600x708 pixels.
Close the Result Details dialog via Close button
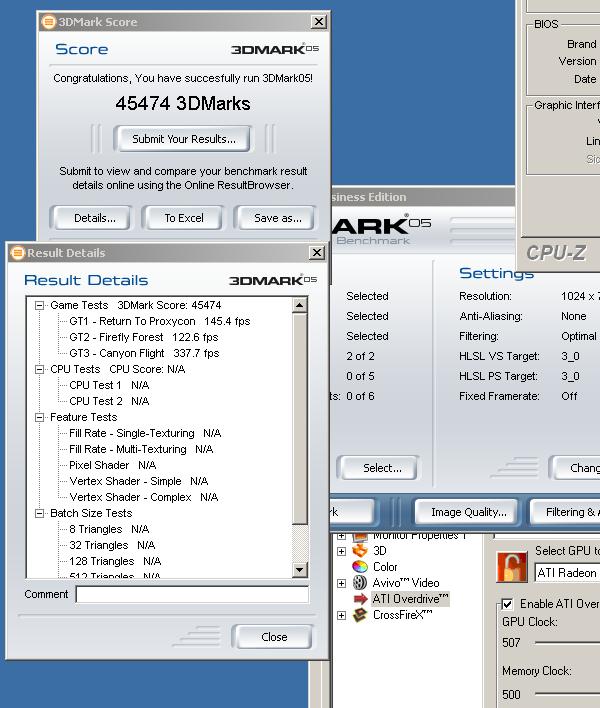273,637
